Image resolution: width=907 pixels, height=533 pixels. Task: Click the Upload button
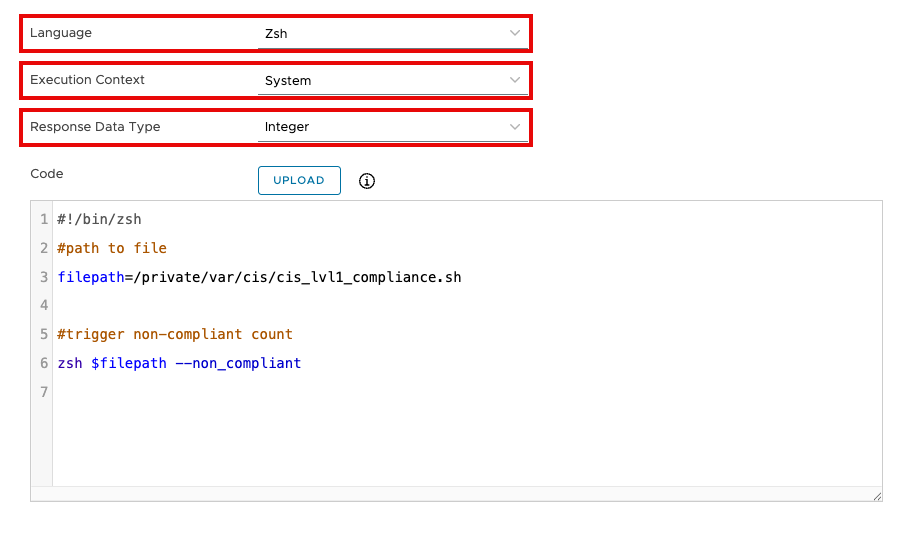[x=299, y=180]
